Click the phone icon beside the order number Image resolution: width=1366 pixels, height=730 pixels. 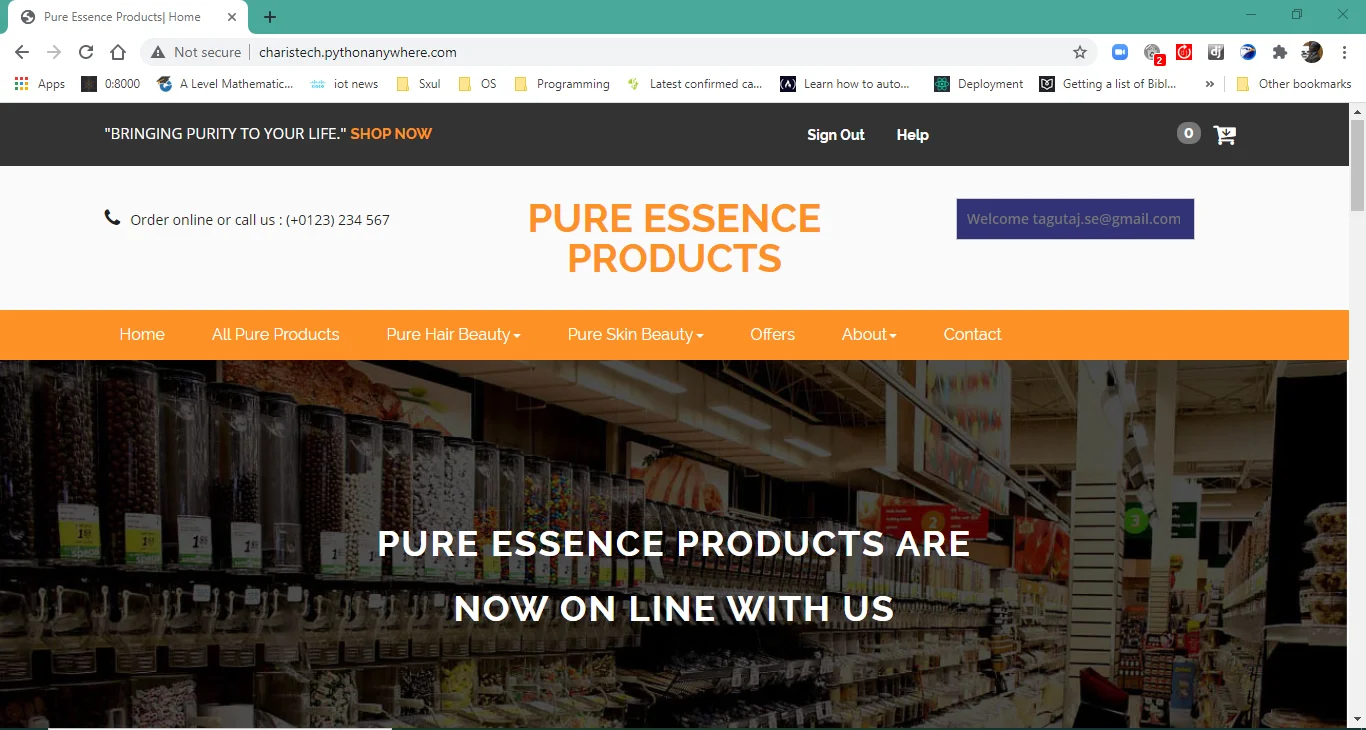[x=112, y=216]
